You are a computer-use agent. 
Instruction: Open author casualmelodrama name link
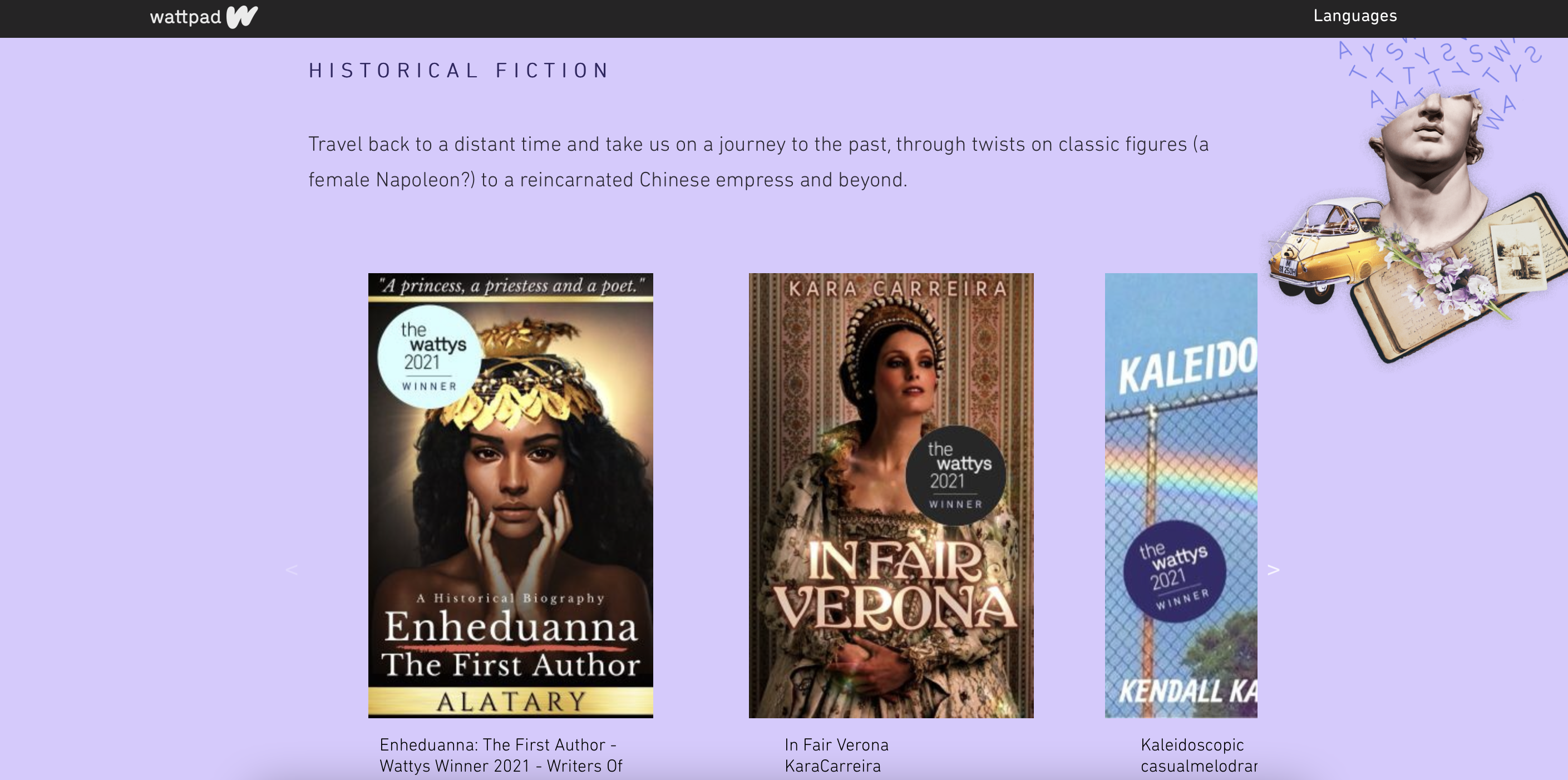(1199, 766)
